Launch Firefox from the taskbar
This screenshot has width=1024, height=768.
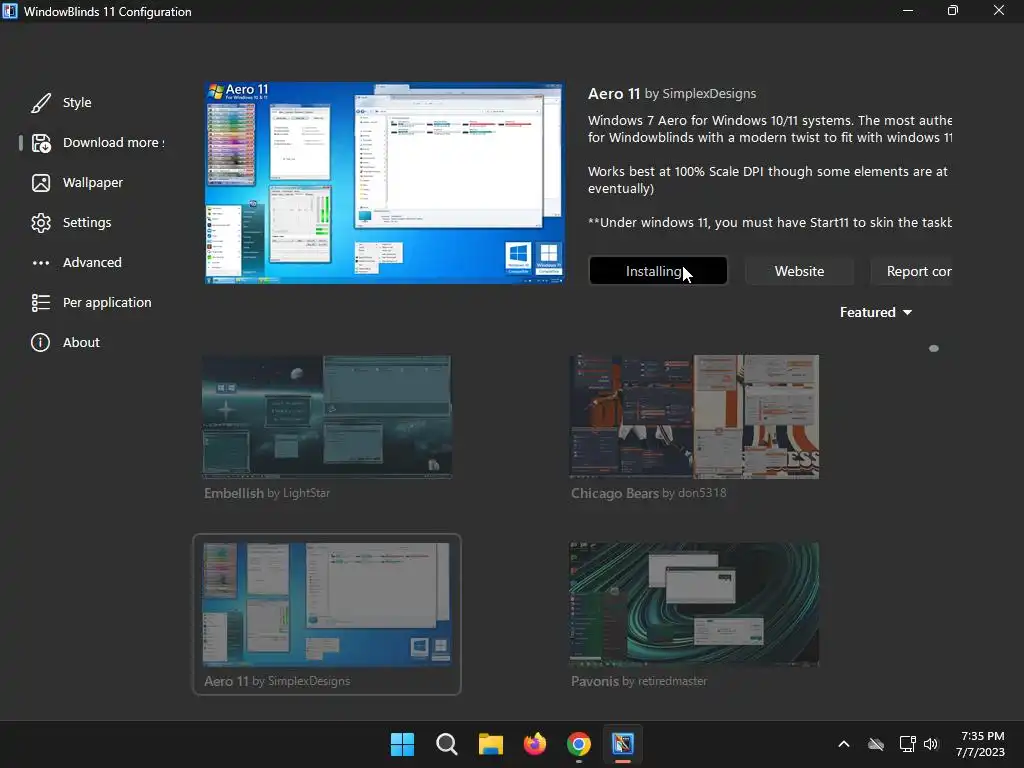(535, 744)
